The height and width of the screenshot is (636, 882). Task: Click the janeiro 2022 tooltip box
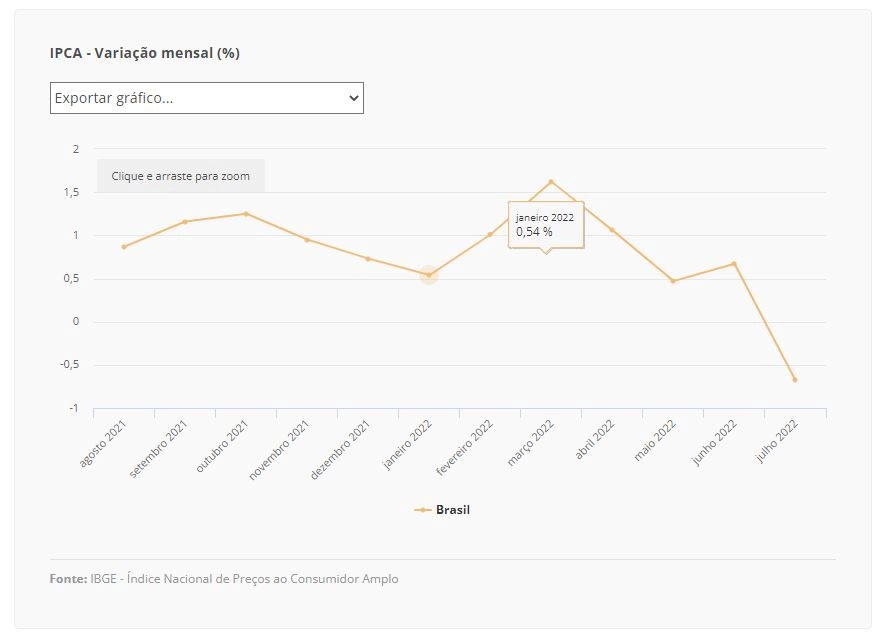point(546,224)
